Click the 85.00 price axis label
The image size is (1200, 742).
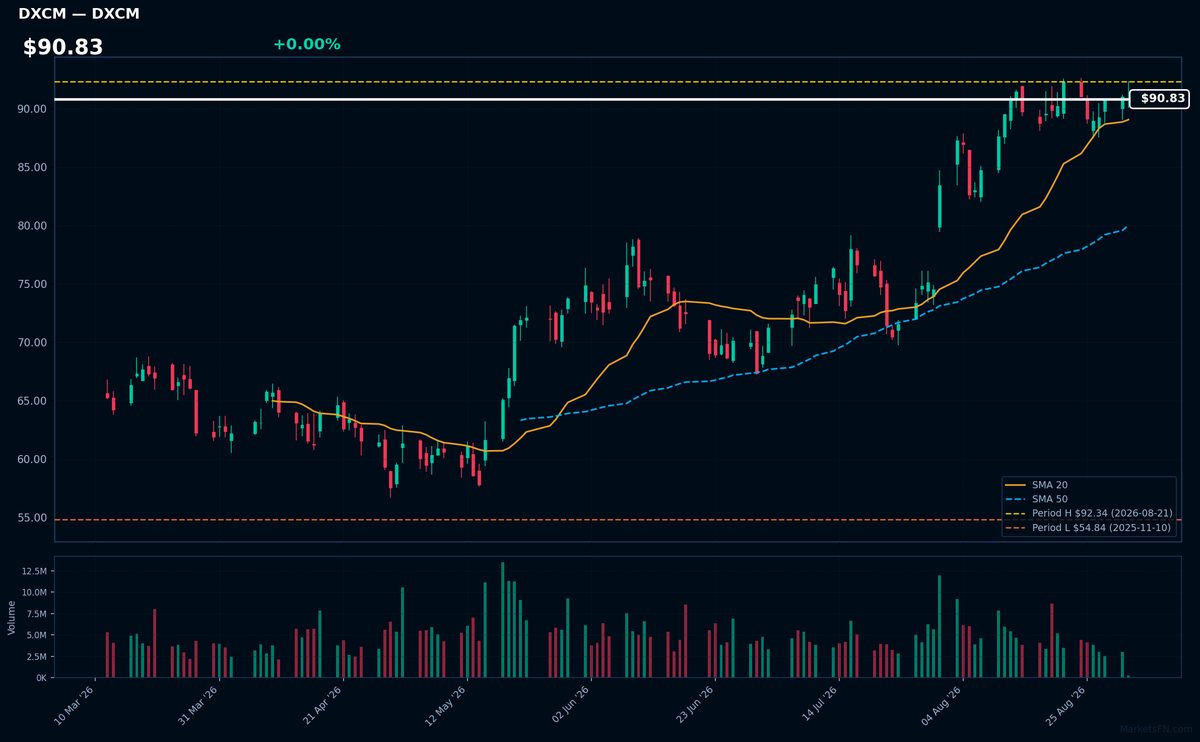click(x=33, y=167)
